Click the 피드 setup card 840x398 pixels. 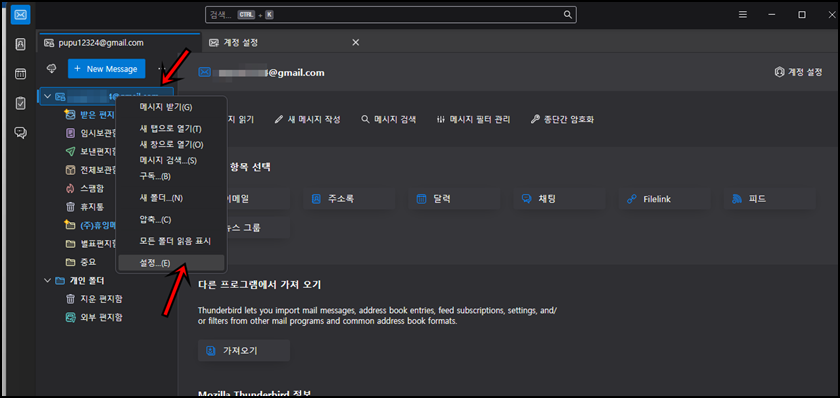click(x=770, y=199)
